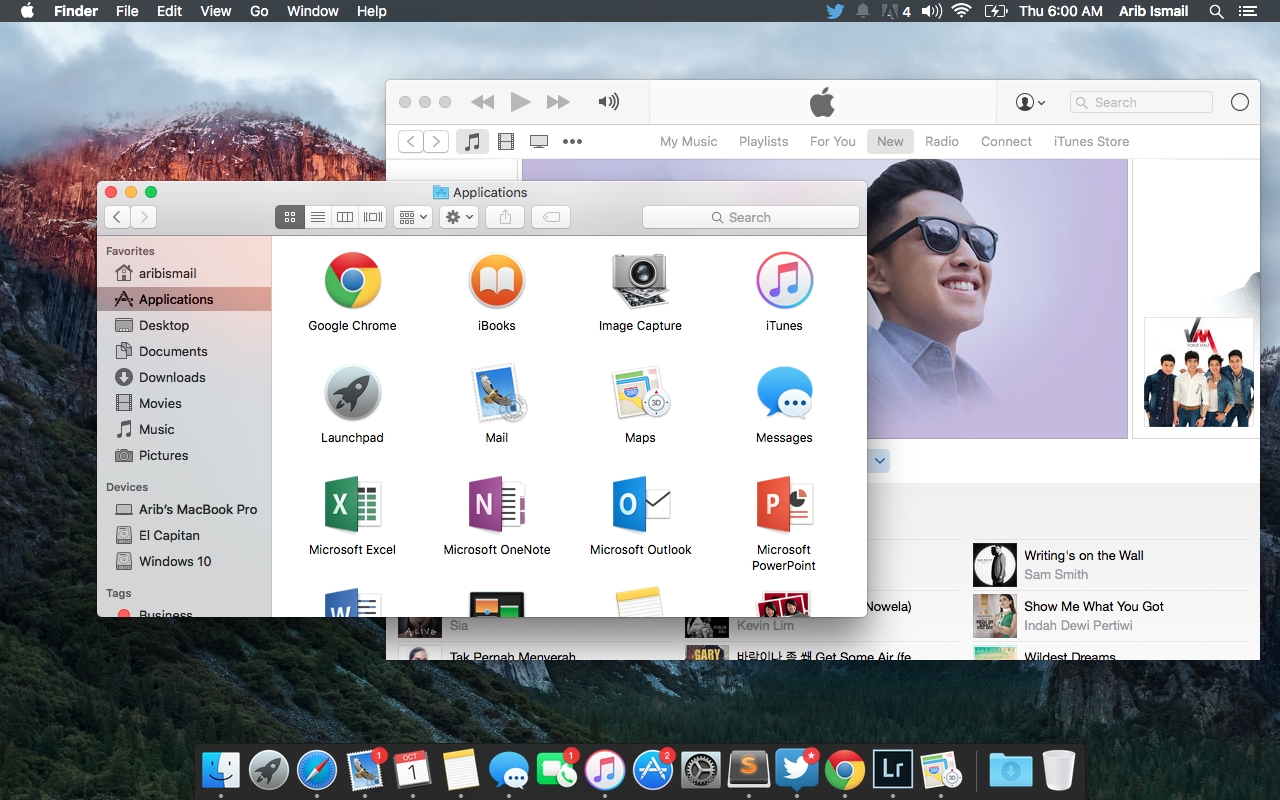Open Radio tab in iTunes
The image size is (1280, 800).
[x=942, y=141]
